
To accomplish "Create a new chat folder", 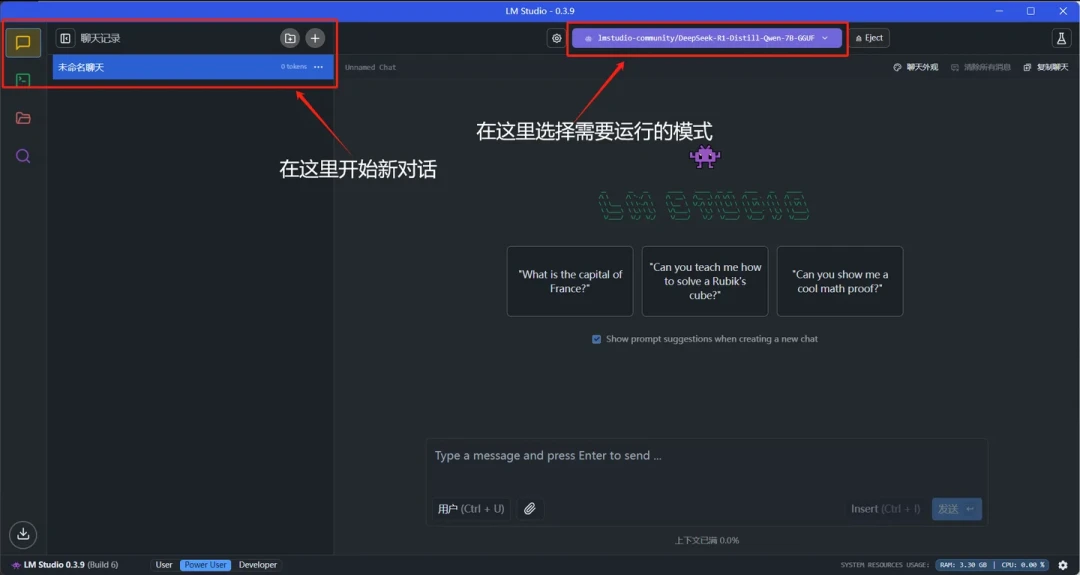I will [290, 39].
